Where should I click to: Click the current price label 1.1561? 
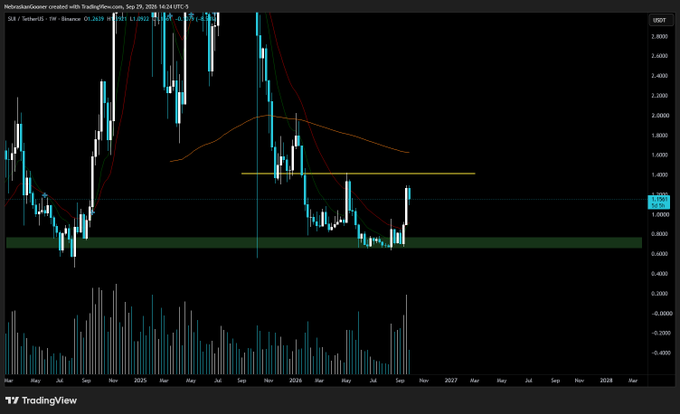click(x=658, y=202)
